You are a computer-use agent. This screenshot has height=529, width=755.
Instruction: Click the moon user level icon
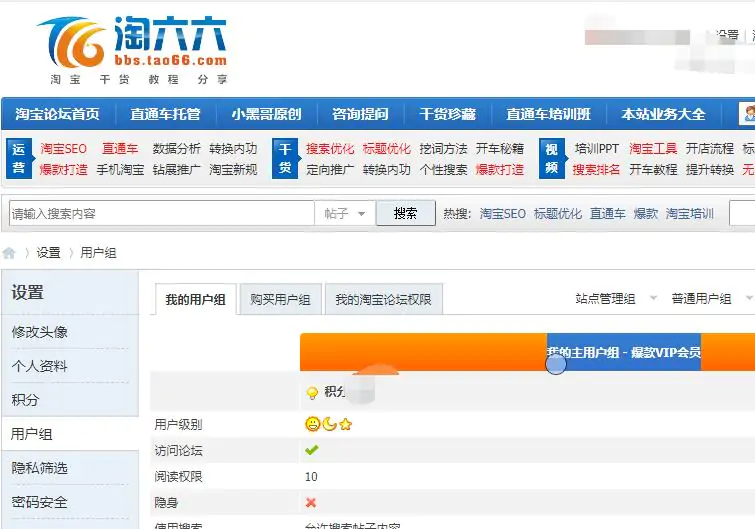(x=329, y=424)
